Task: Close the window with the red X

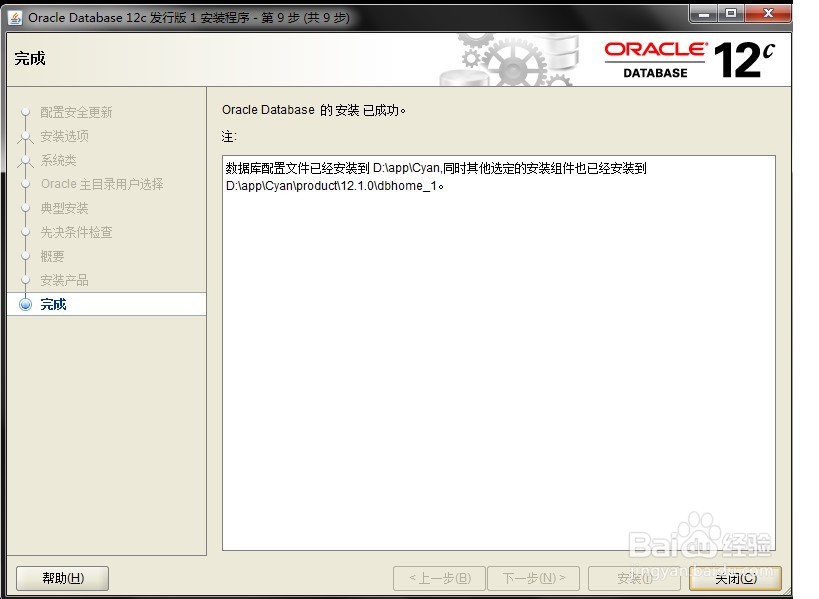Action: coord(768,14)
